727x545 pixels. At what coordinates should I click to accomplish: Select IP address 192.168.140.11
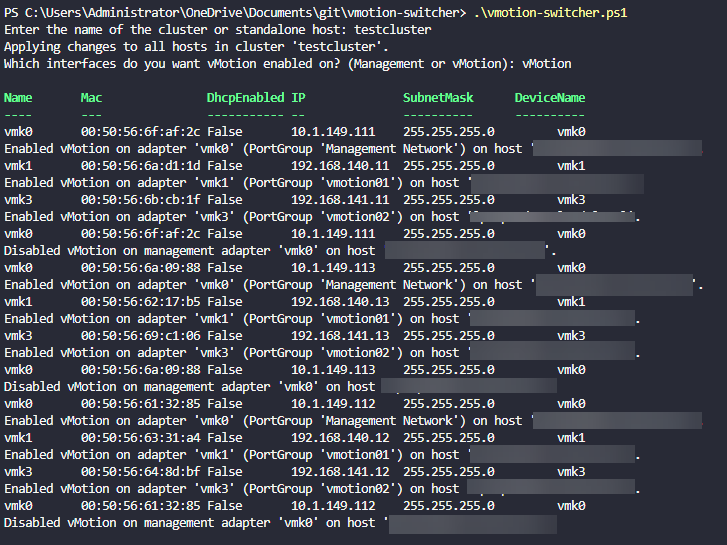[340, 166]
